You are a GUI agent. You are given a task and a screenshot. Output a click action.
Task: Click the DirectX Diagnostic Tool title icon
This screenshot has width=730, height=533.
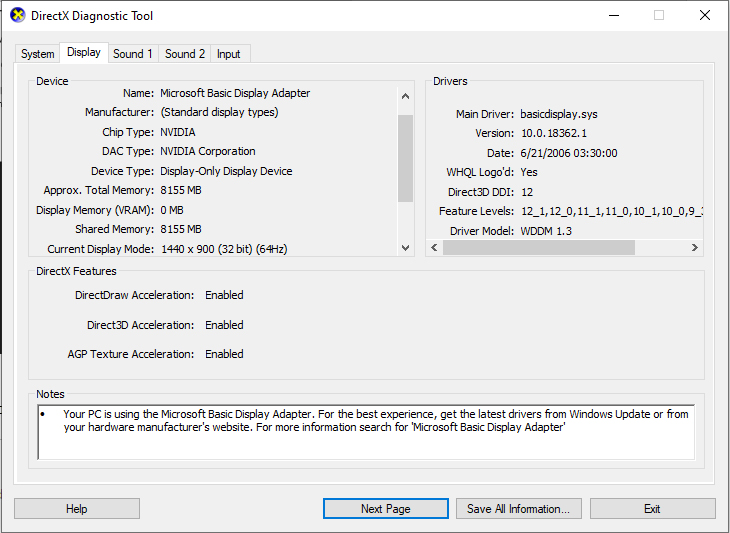(17, 15)
